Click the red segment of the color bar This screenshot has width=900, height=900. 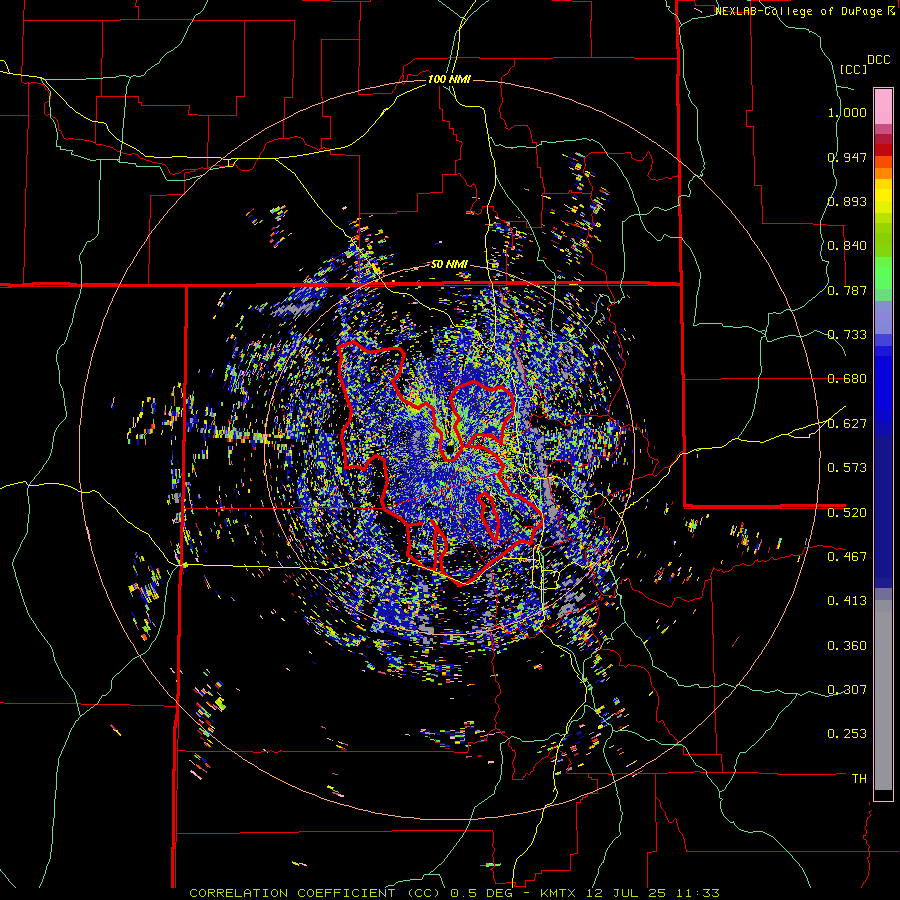883,150
